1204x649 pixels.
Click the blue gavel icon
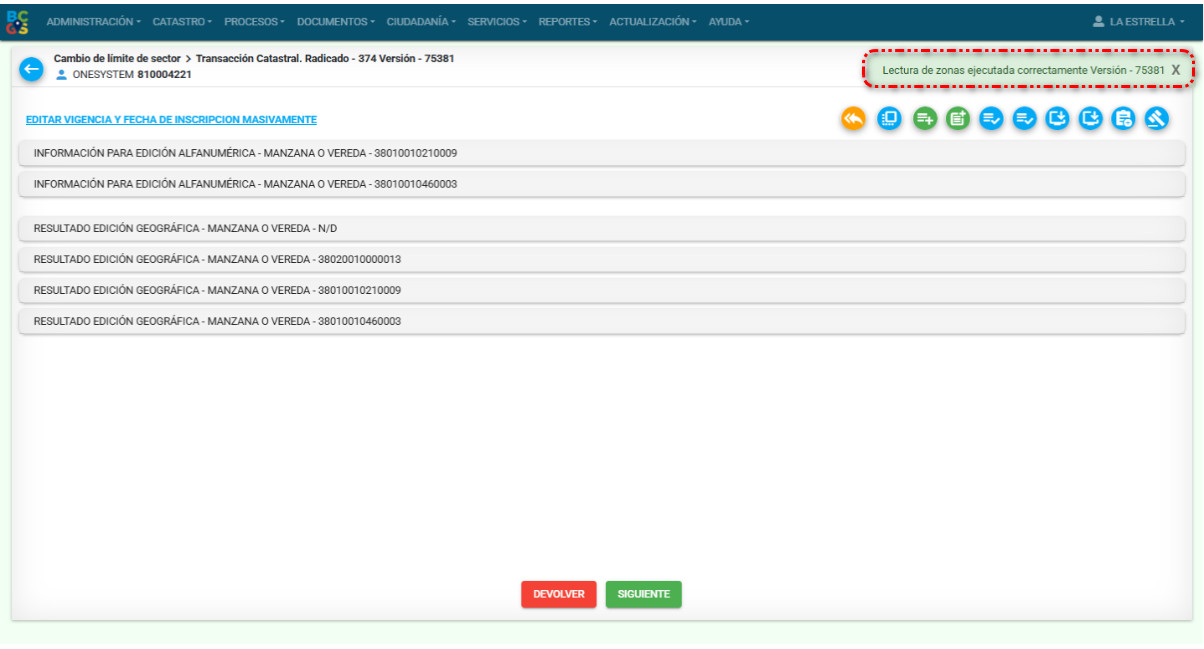click(1157, 119)
